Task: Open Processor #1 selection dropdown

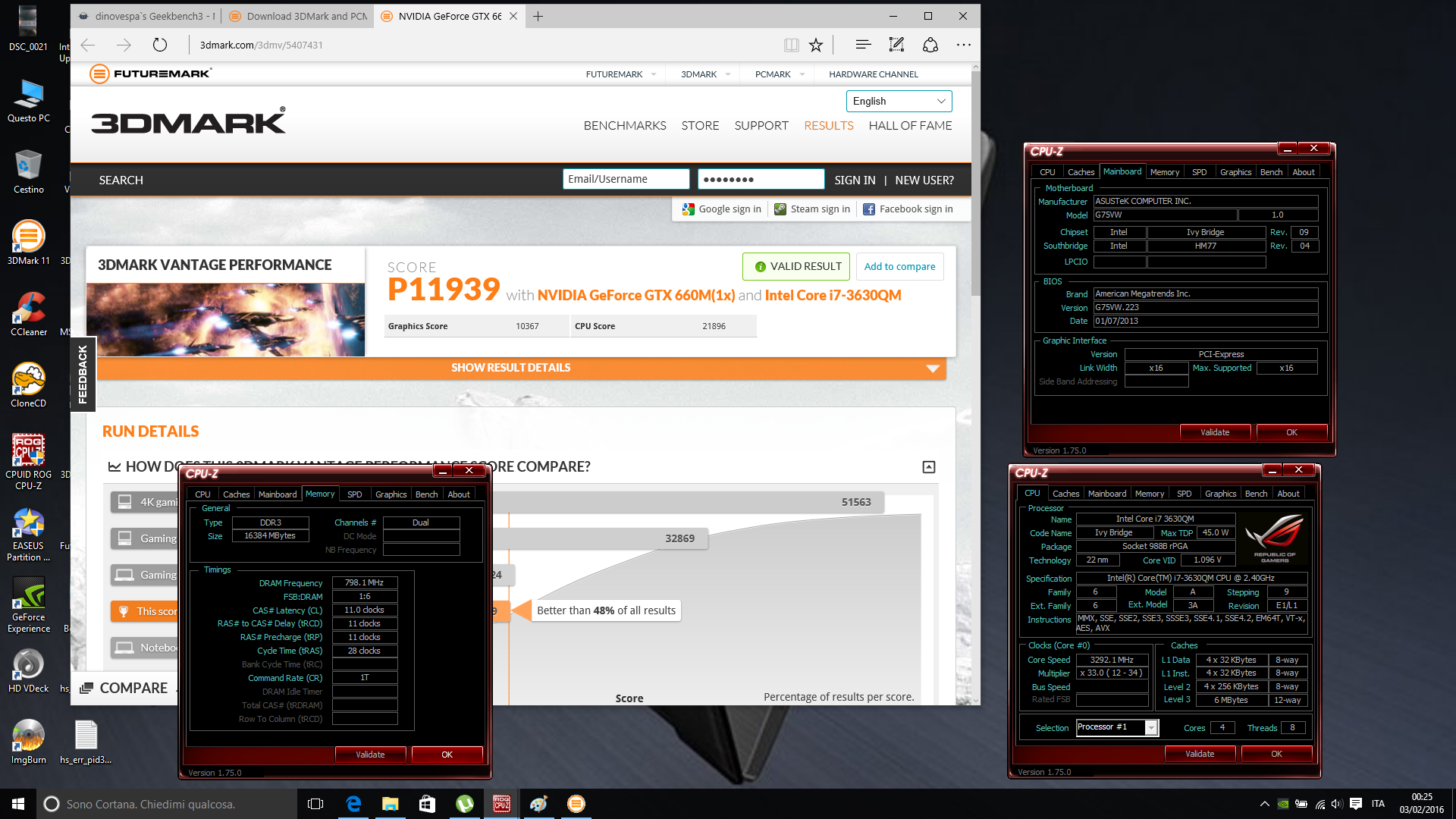Action: point(1118,727)
